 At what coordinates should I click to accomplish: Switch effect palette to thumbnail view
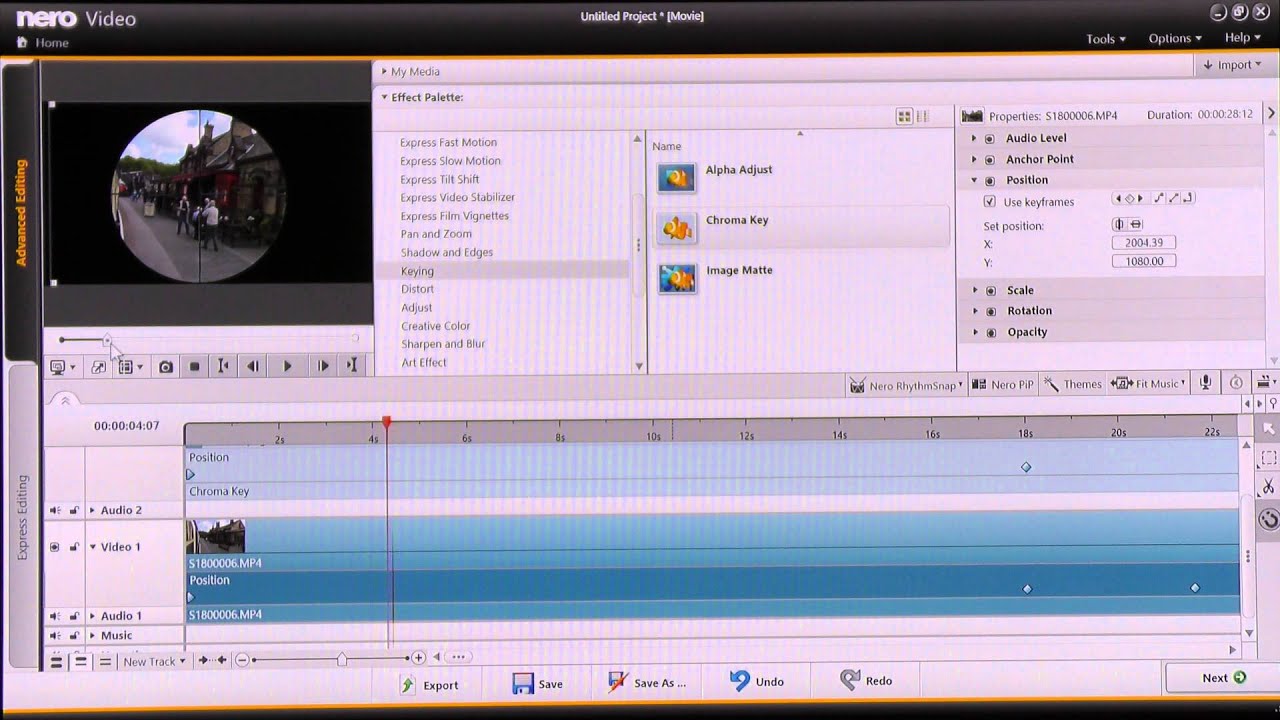904,117
